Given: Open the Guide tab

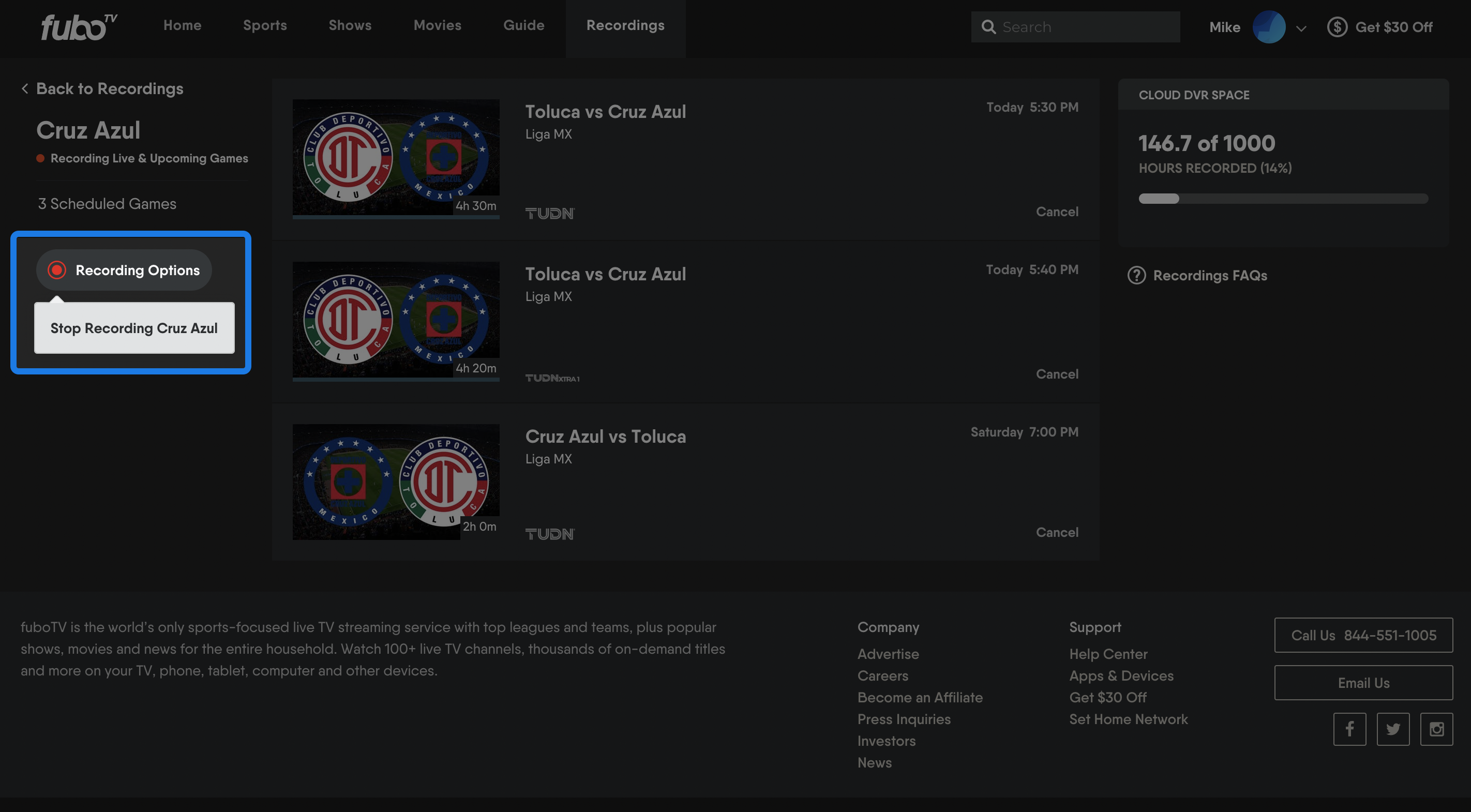Looking at the screenshot, I should tap(523, 25).
